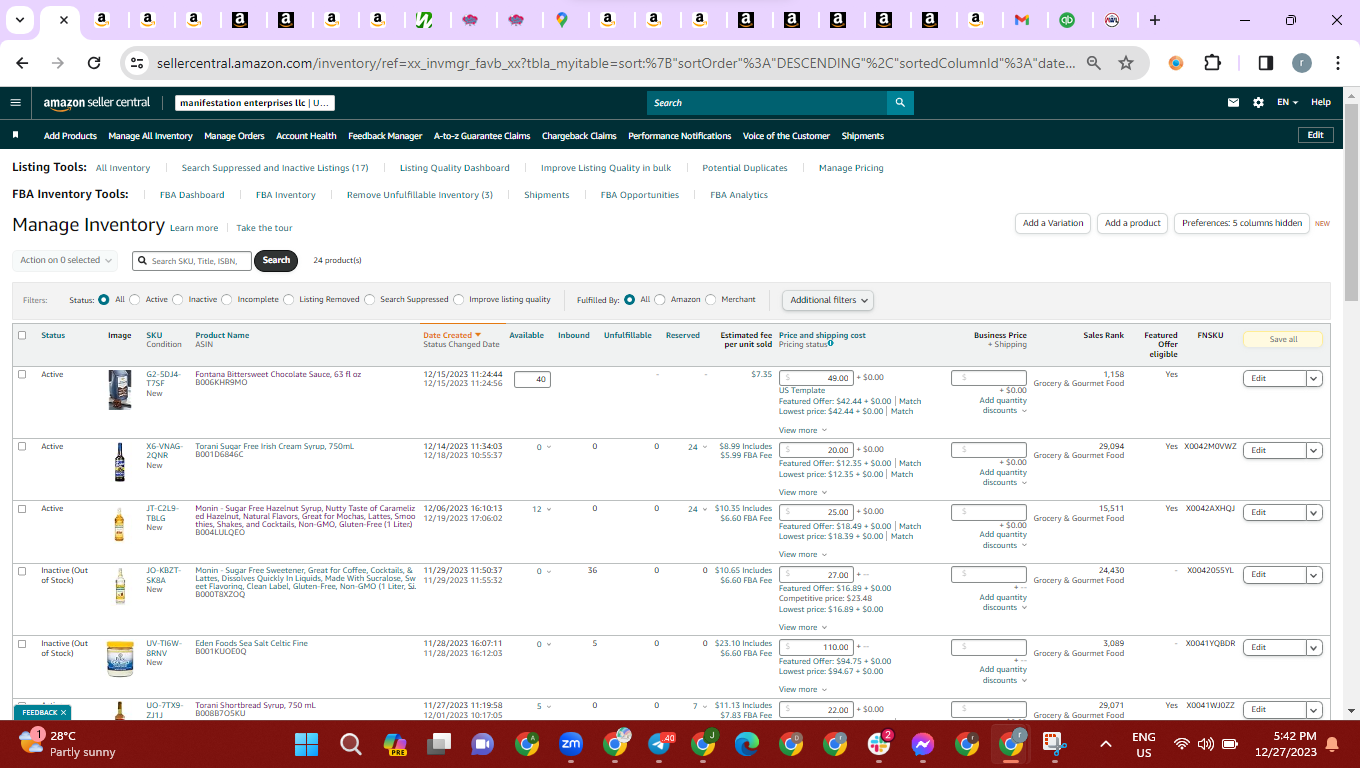Click the Save all button
The width and height of the screenshot is (1360, 768).
[1283, 339]
